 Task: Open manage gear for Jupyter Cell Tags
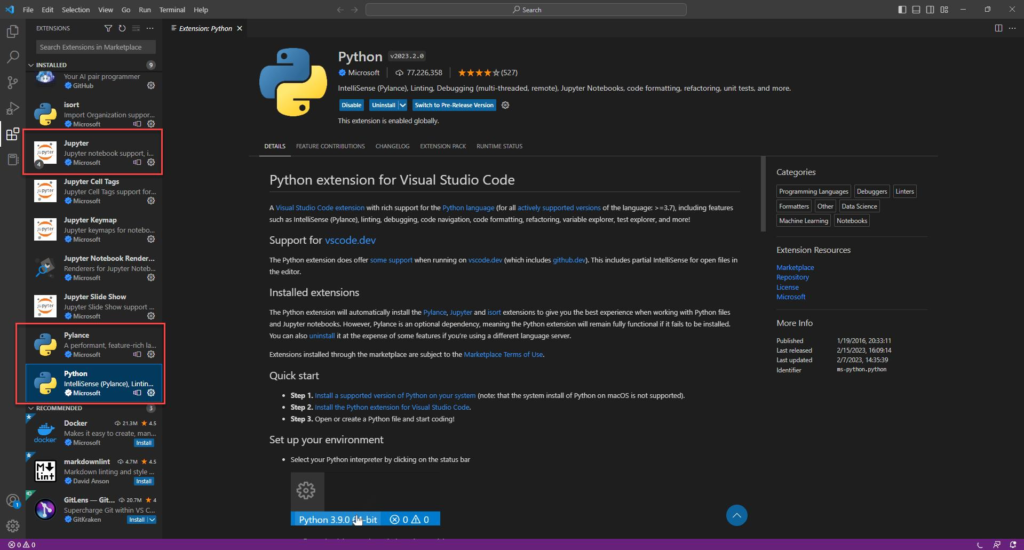coord(151,201)
